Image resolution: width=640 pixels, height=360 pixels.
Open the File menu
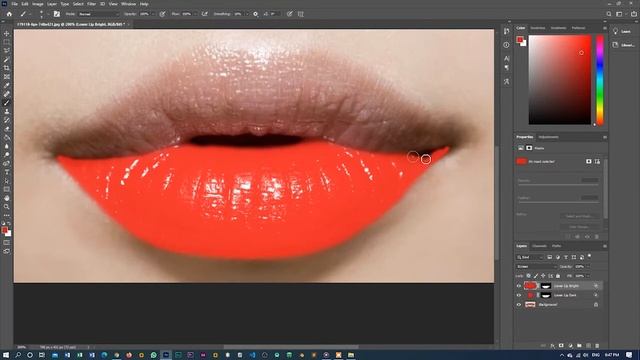14,4
